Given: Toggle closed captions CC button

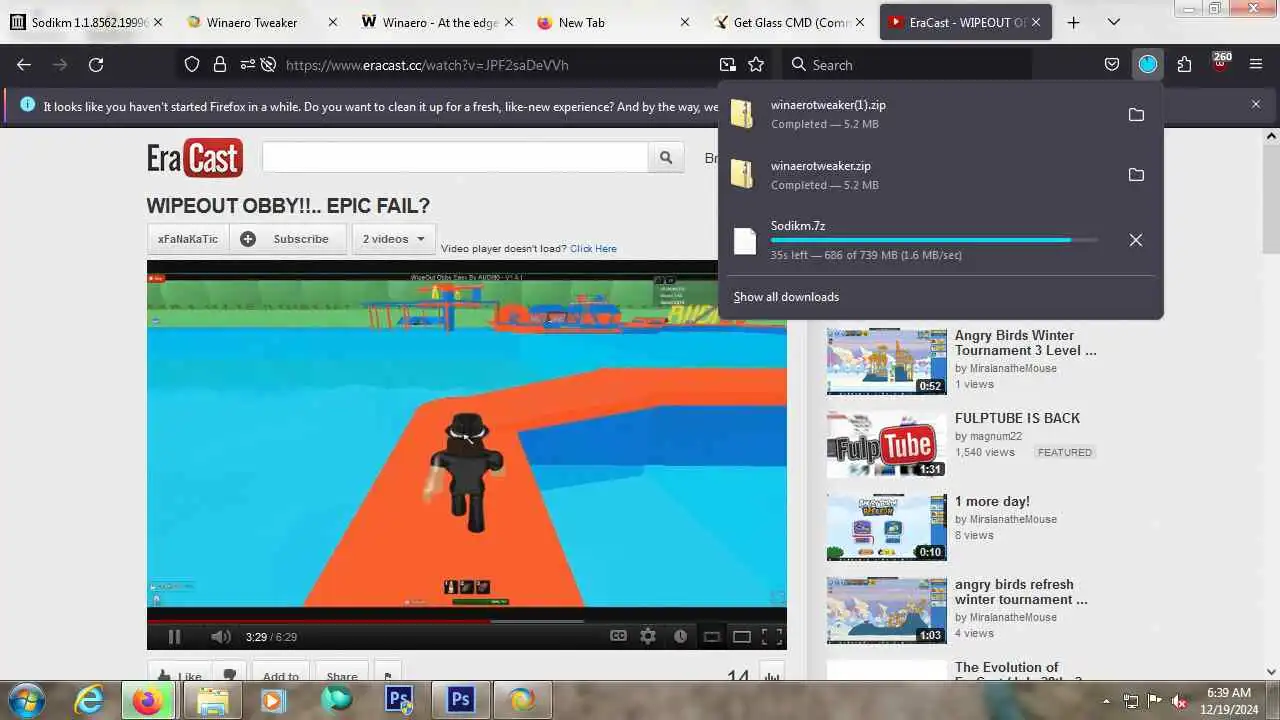Looking at the screenshot, I should point(619,636).
